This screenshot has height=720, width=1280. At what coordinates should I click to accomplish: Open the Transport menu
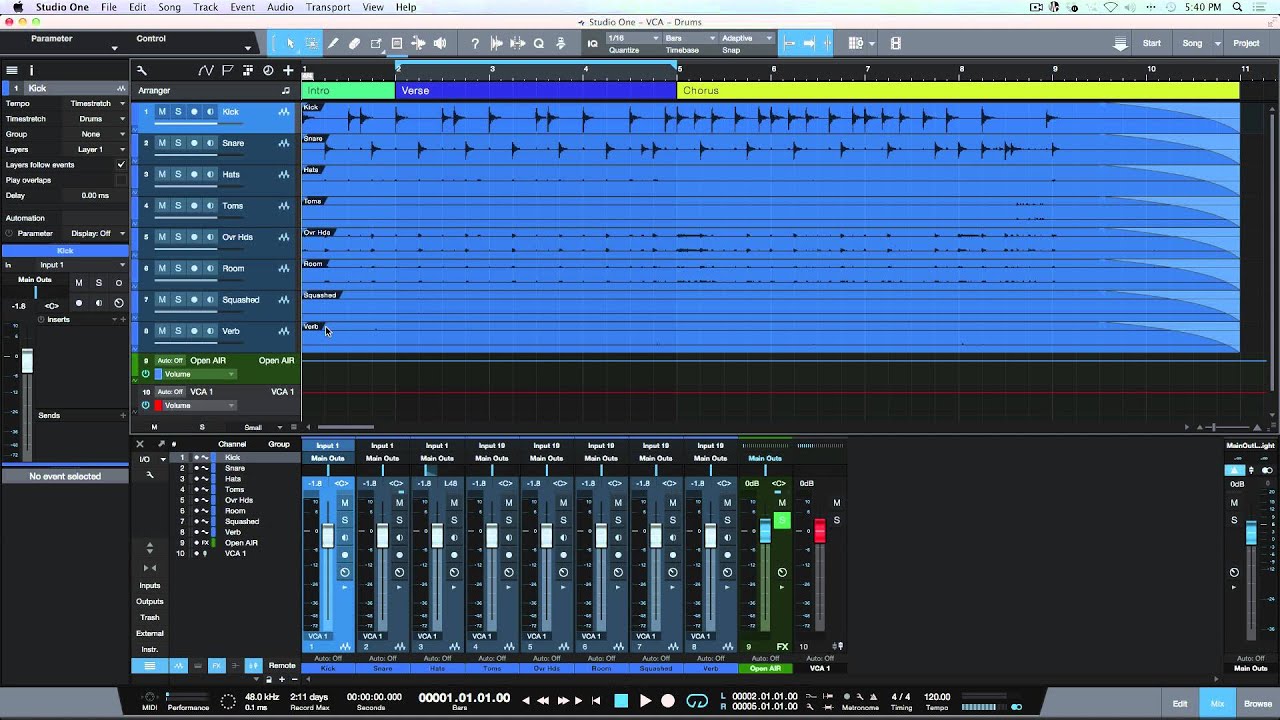pyautogui.click(x=328, y=7)
